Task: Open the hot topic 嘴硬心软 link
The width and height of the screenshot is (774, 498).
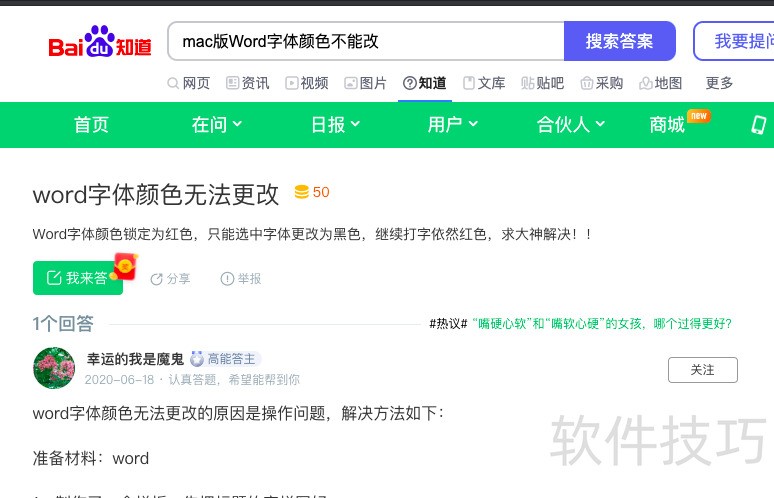Action: [602, 324]
